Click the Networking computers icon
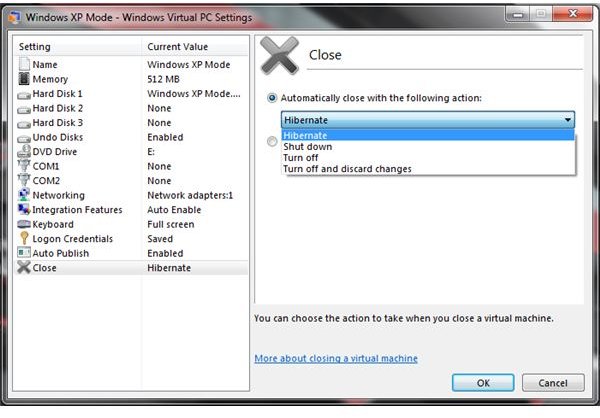The image size is (600, 418). (x=24, y=195)
